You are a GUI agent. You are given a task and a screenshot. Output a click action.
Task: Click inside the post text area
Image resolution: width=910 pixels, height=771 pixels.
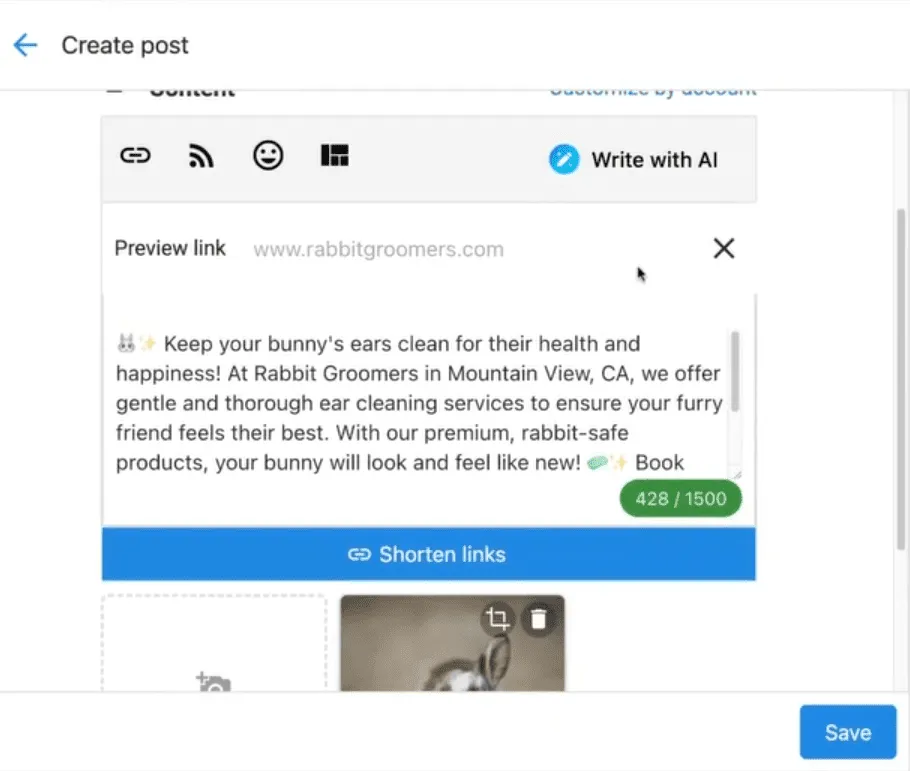pyautogui.click(x=420, y=404)
